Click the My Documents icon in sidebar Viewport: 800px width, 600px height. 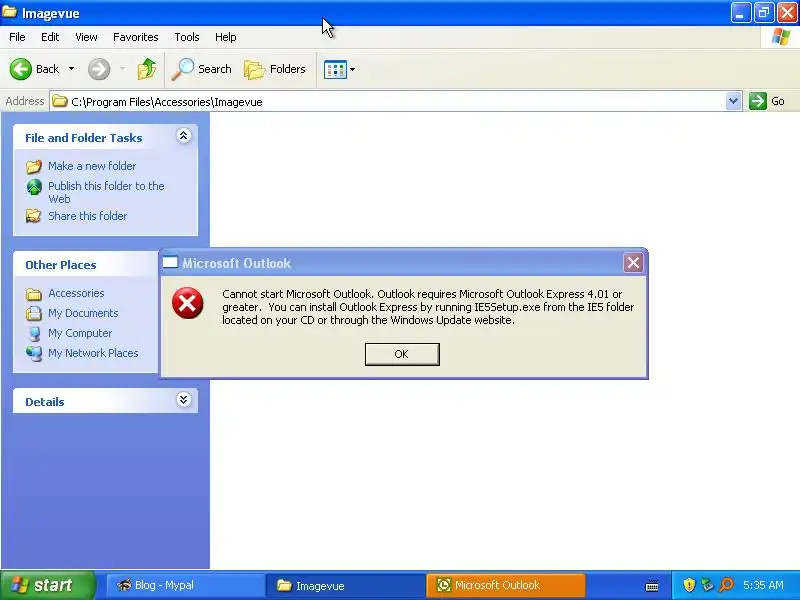point(34,313)
